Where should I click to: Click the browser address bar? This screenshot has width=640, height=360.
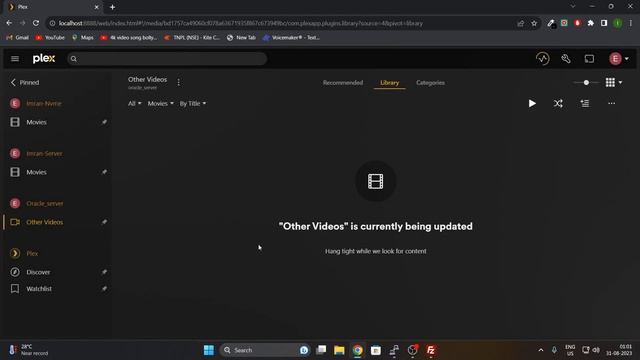tap(282, 23)
